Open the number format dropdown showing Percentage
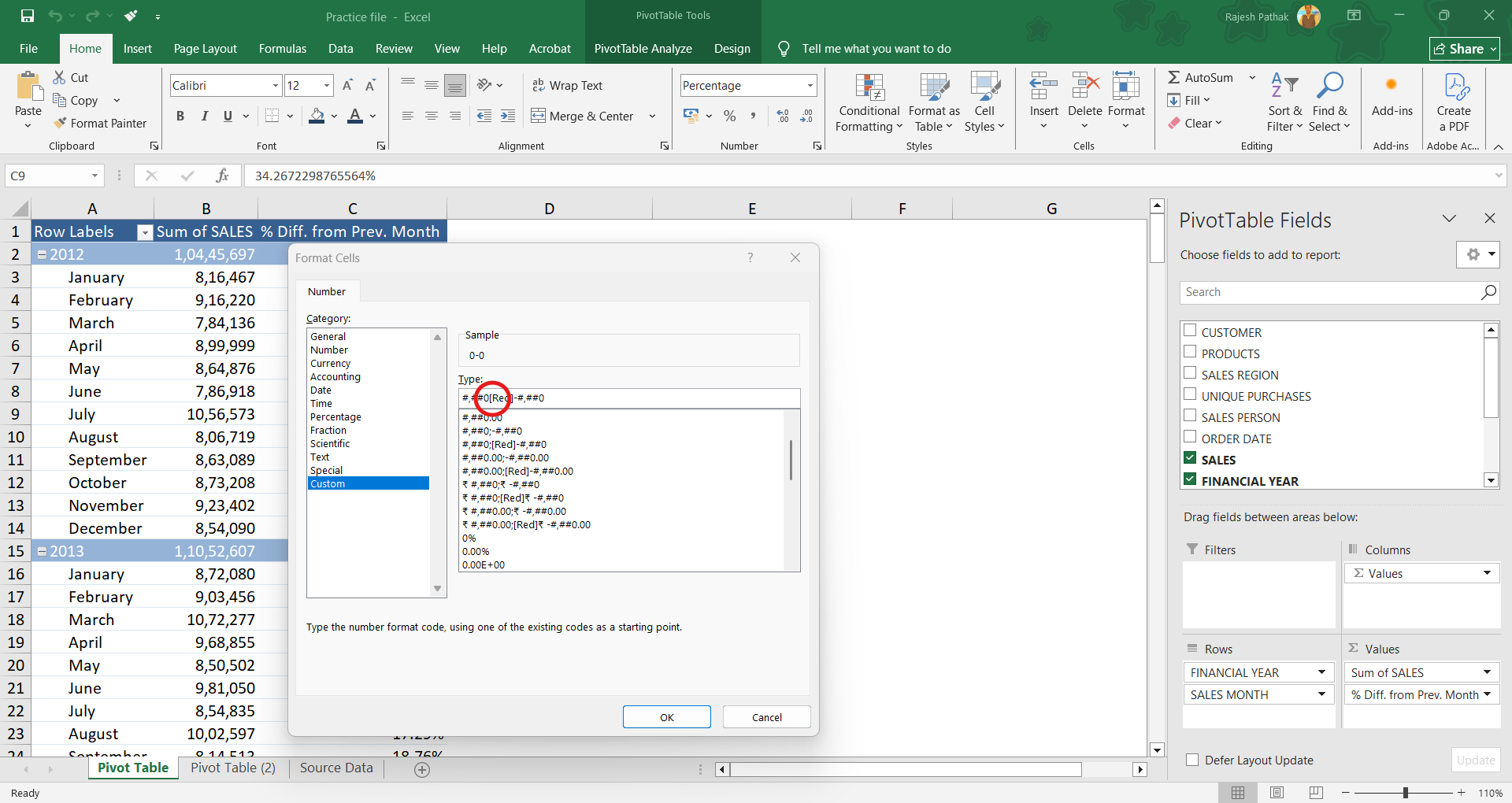Screen dimensions: 1512x803 coord(810,85)
